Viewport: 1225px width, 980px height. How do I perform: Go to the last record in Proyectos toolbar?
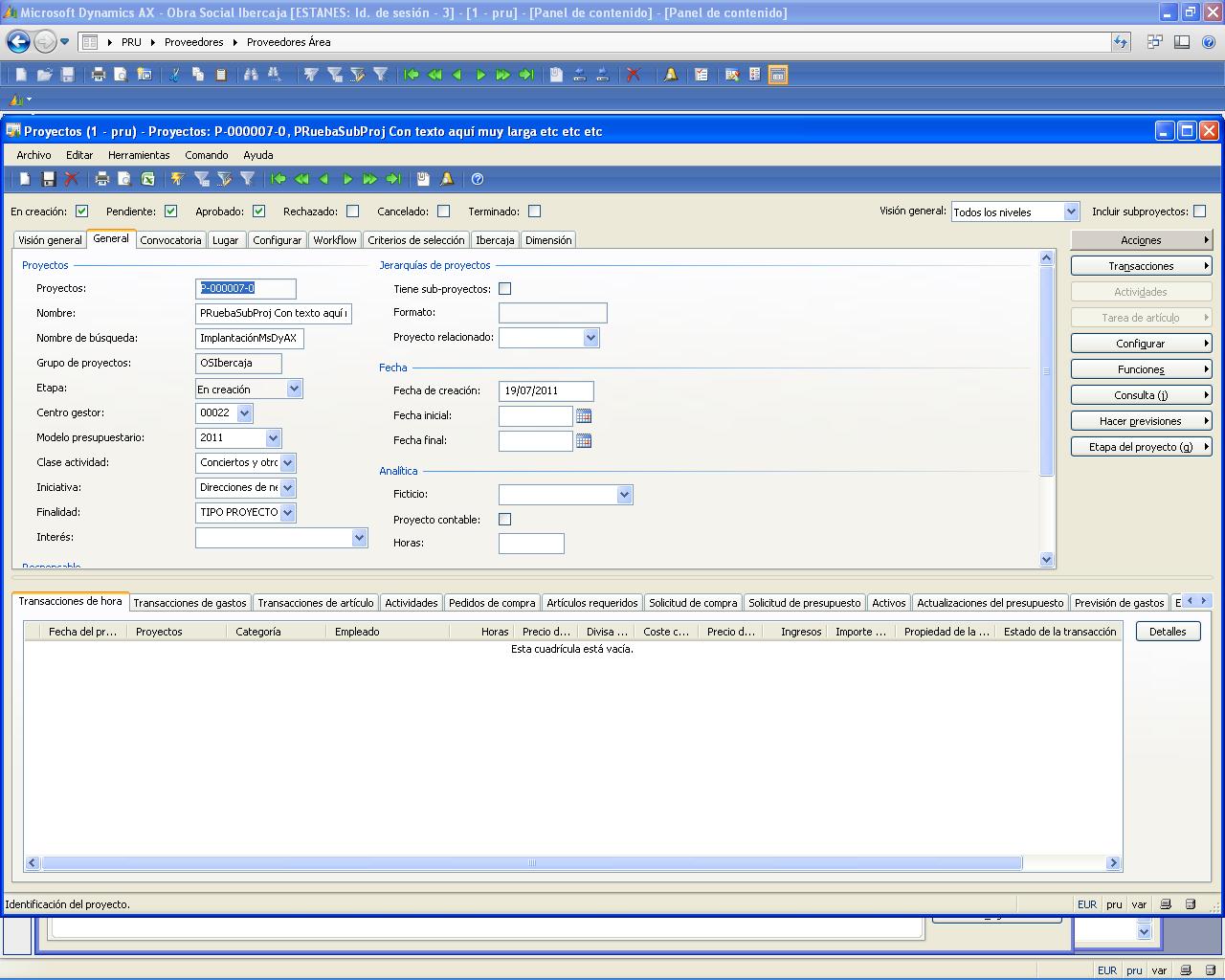(x=393, y=179)
